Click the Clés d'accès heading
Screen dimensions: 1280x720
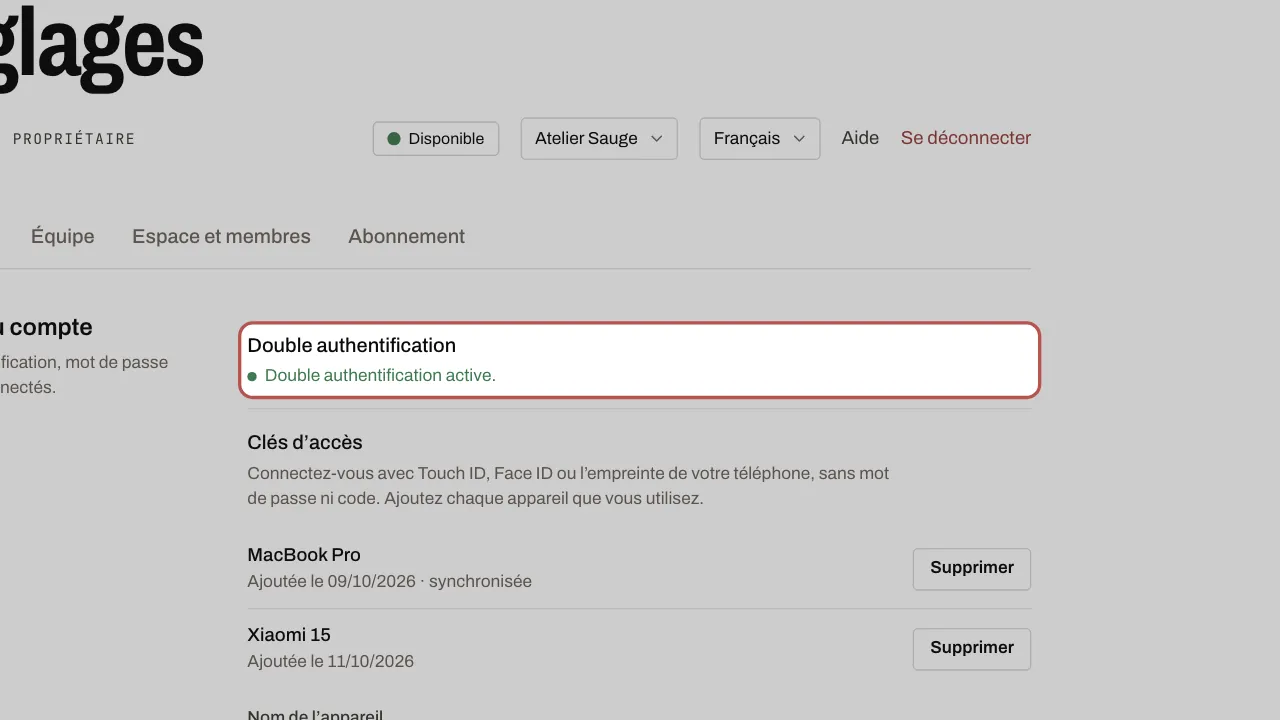[x=305, y=442]
